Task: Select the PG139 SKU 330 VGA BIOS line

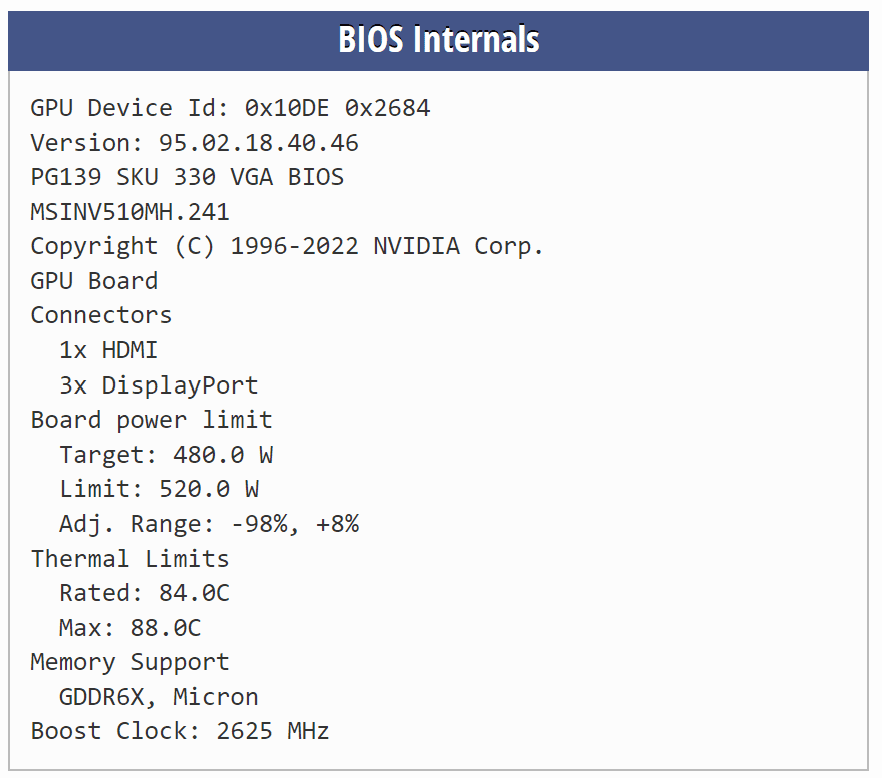Action: pos(187,177)
